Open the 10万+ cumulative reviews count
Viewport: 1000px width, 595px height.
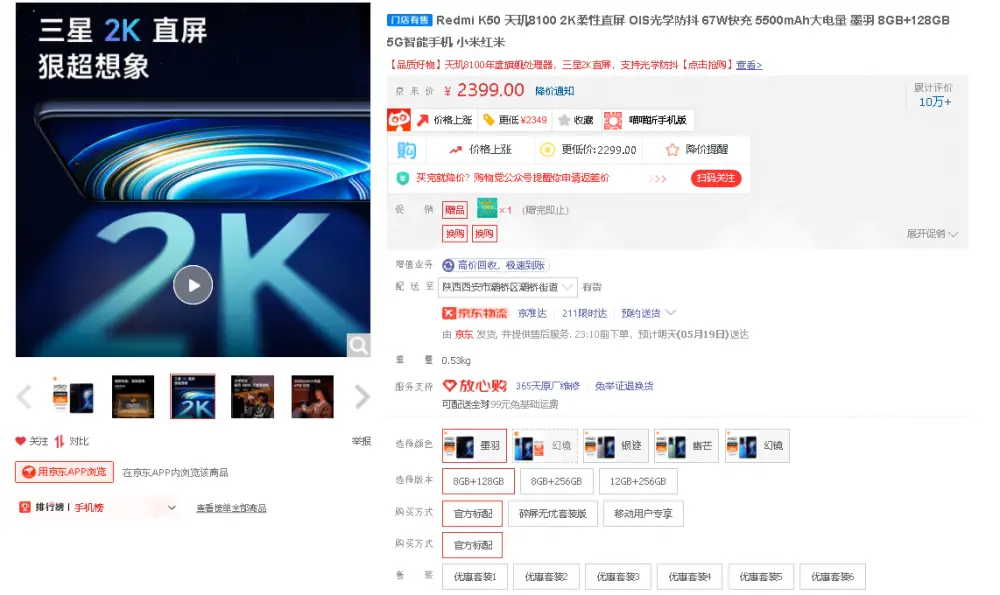(934, 102)
